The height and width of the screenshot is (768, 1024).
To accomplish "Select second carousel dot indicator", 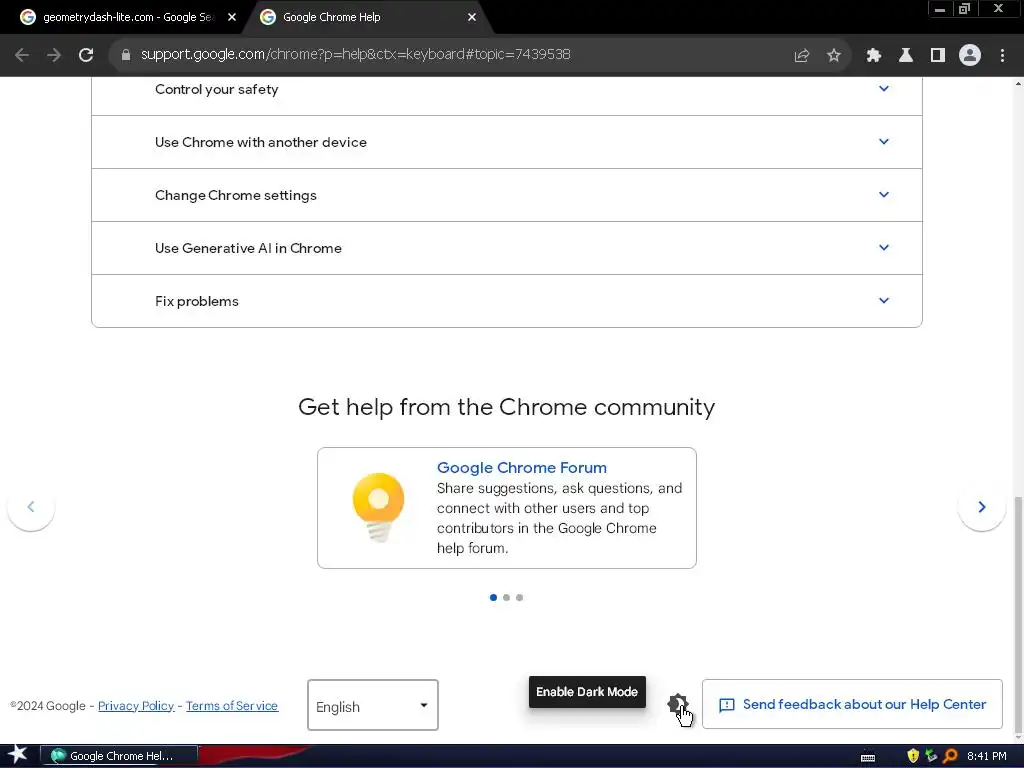I will (x=506, y=598).
